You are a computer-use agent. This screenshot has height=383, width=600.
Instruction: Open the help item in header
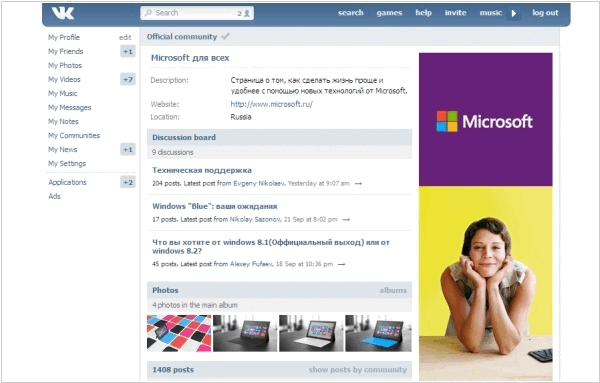pyautogui.click(x=423, y=13)
